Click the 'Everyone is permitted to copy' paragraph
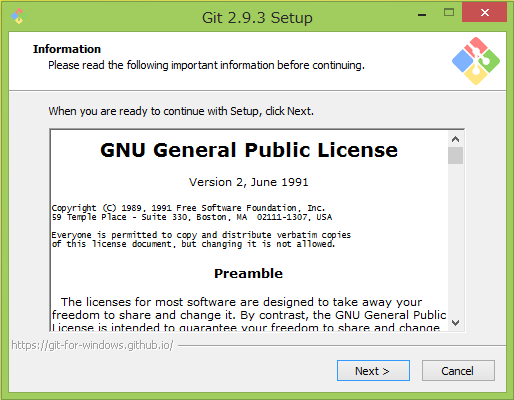 pyautogui.click(x=201, y=239)
